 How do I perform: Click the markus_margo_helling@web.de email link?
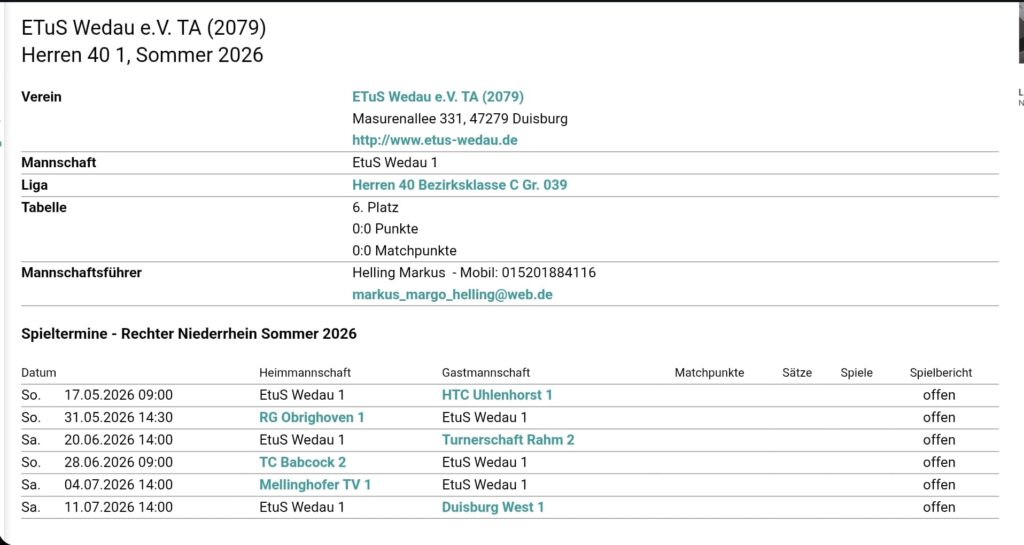tap(452, 295)
